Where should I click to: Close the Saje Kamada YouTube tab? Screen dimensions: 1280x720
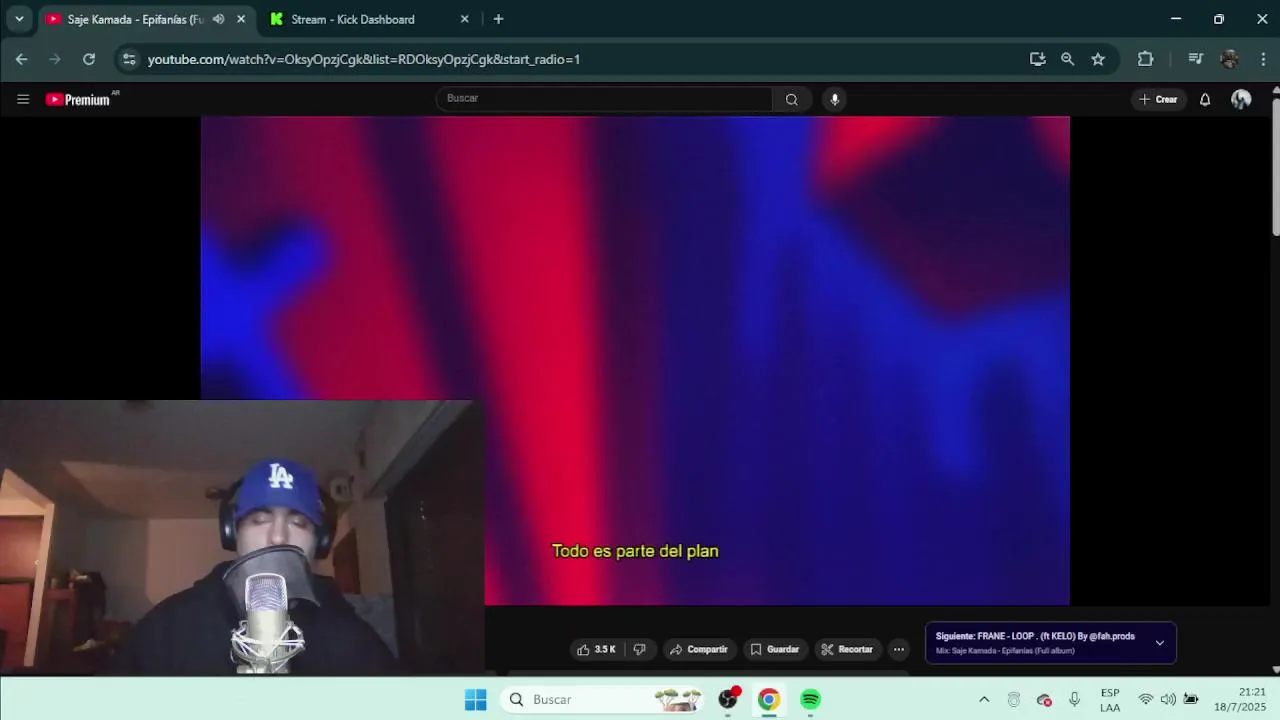[x=241, y=19]
